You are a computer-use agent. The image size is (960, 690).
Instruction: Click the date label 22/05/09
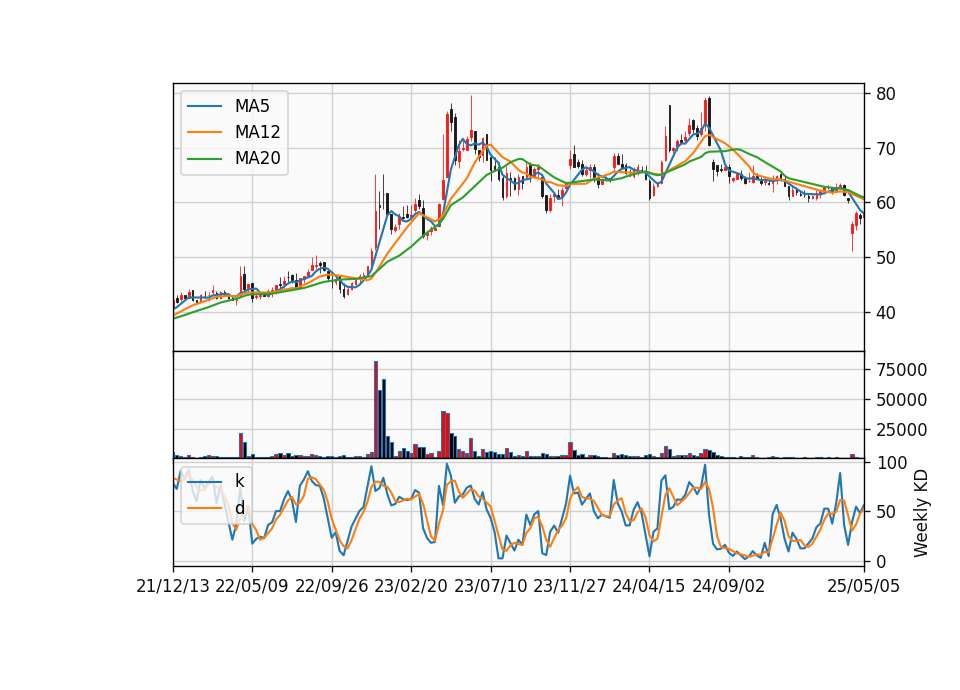click(x=252, y=586)
